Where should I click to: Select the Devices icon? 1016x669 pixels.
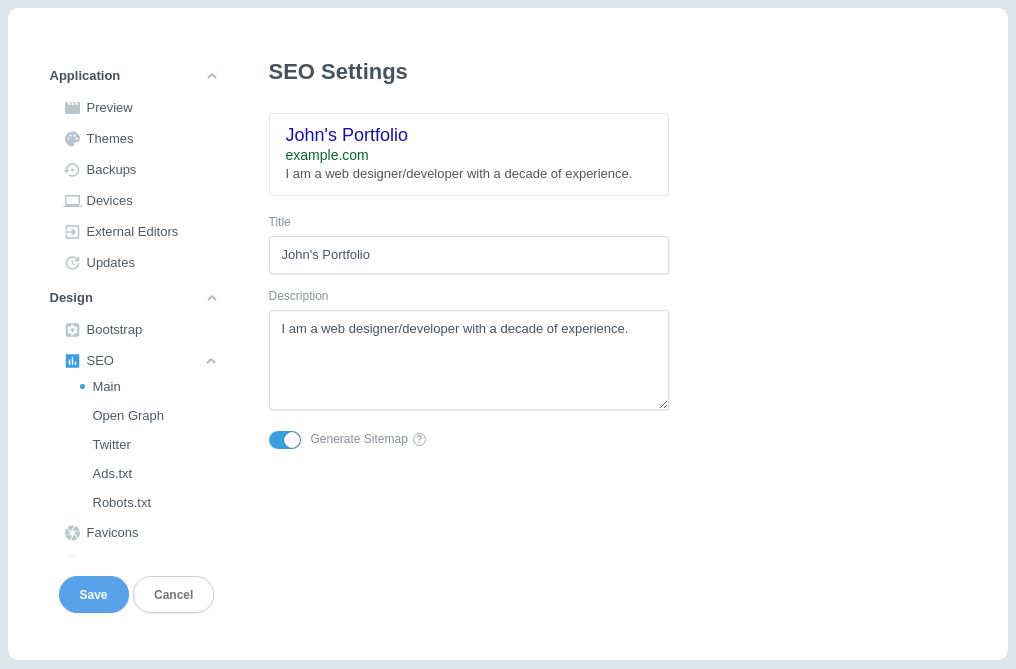click(72, 200)
